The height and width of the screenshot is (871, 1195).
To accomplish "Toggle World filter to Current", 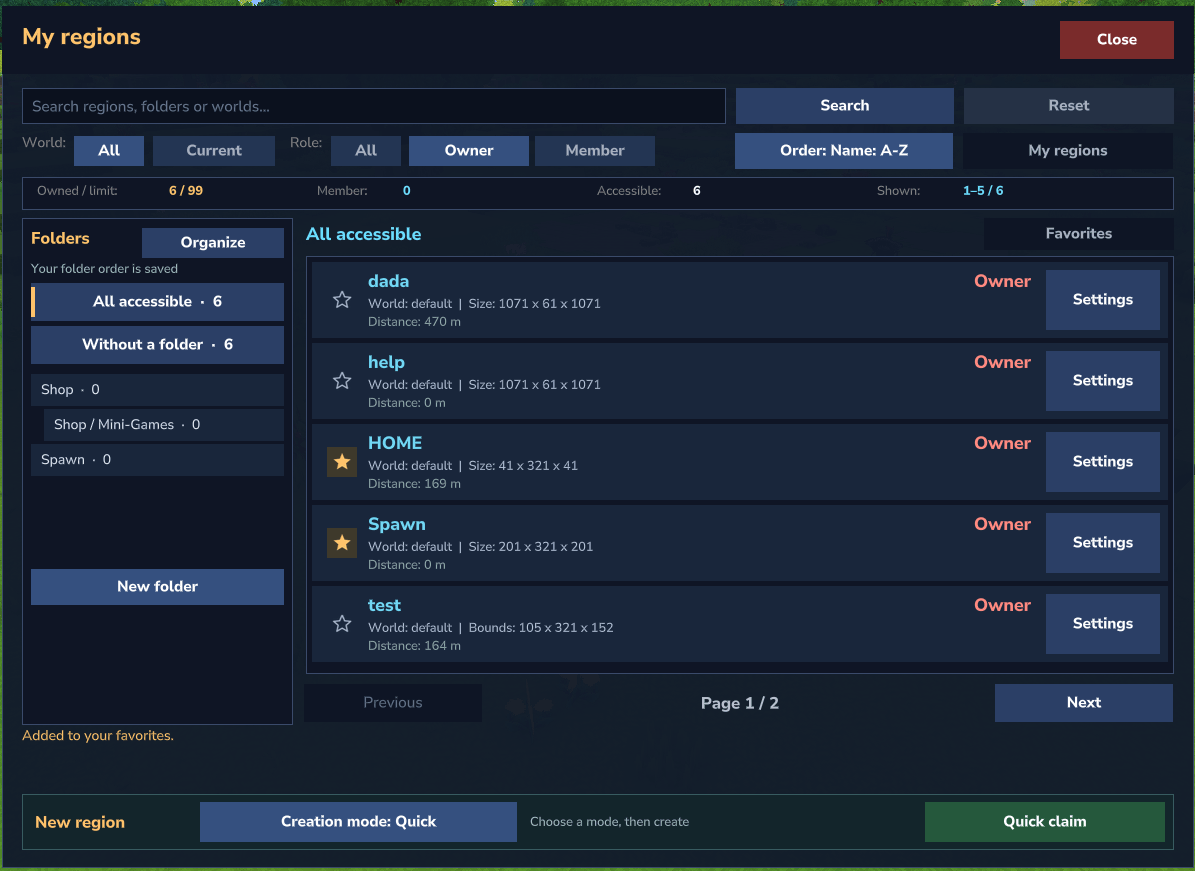I will pos(214,151).
